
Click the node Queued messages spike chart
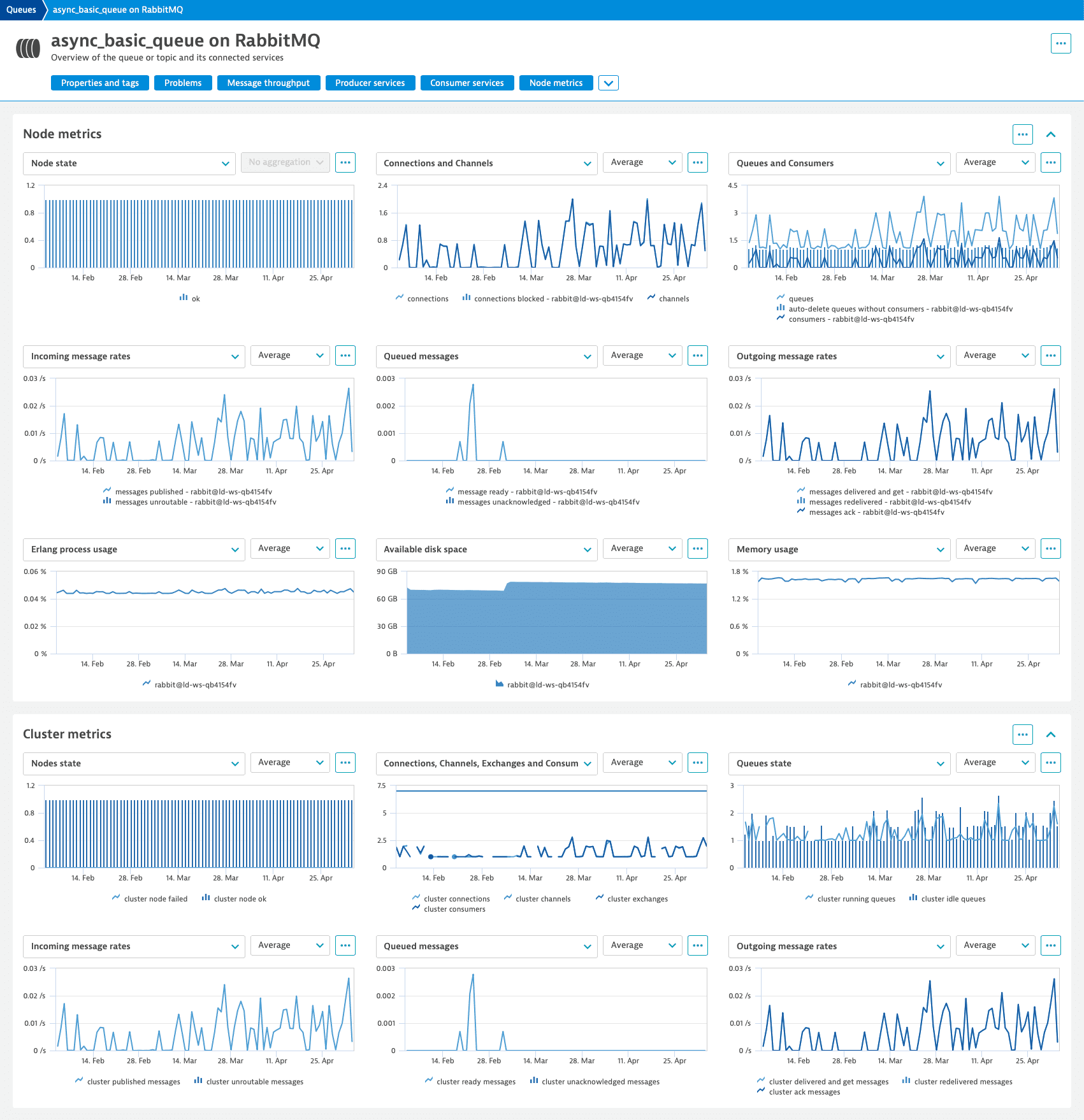click(556, 419)
